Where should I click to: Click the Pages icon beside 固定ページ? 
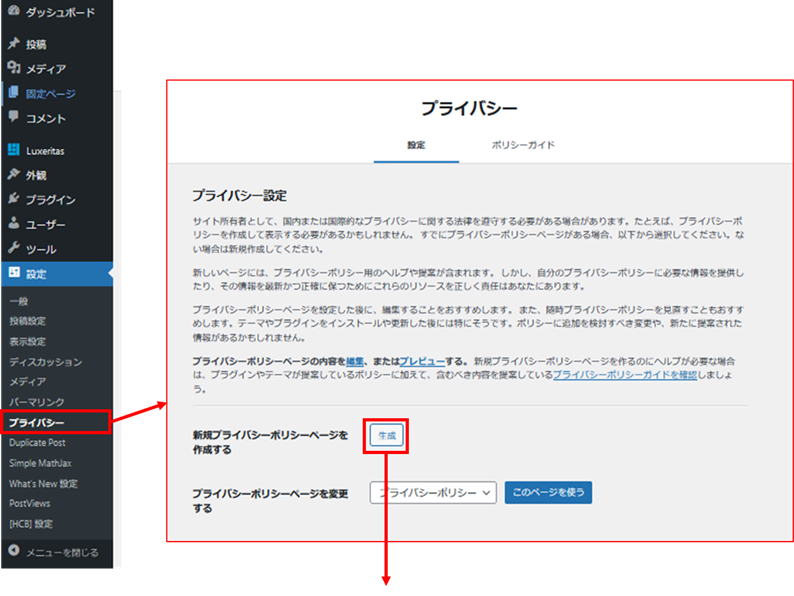[x=13, y=94]
